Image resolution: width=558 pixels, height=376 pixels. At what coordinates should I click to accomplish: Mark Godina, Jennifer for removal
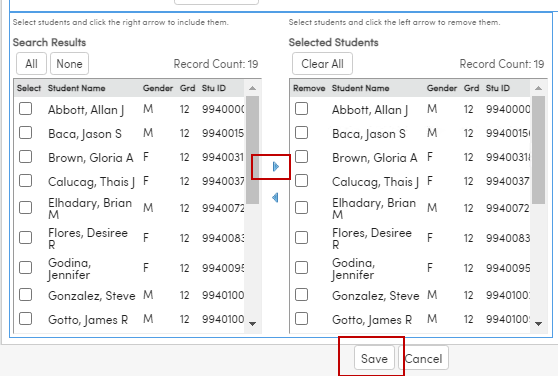301,268
